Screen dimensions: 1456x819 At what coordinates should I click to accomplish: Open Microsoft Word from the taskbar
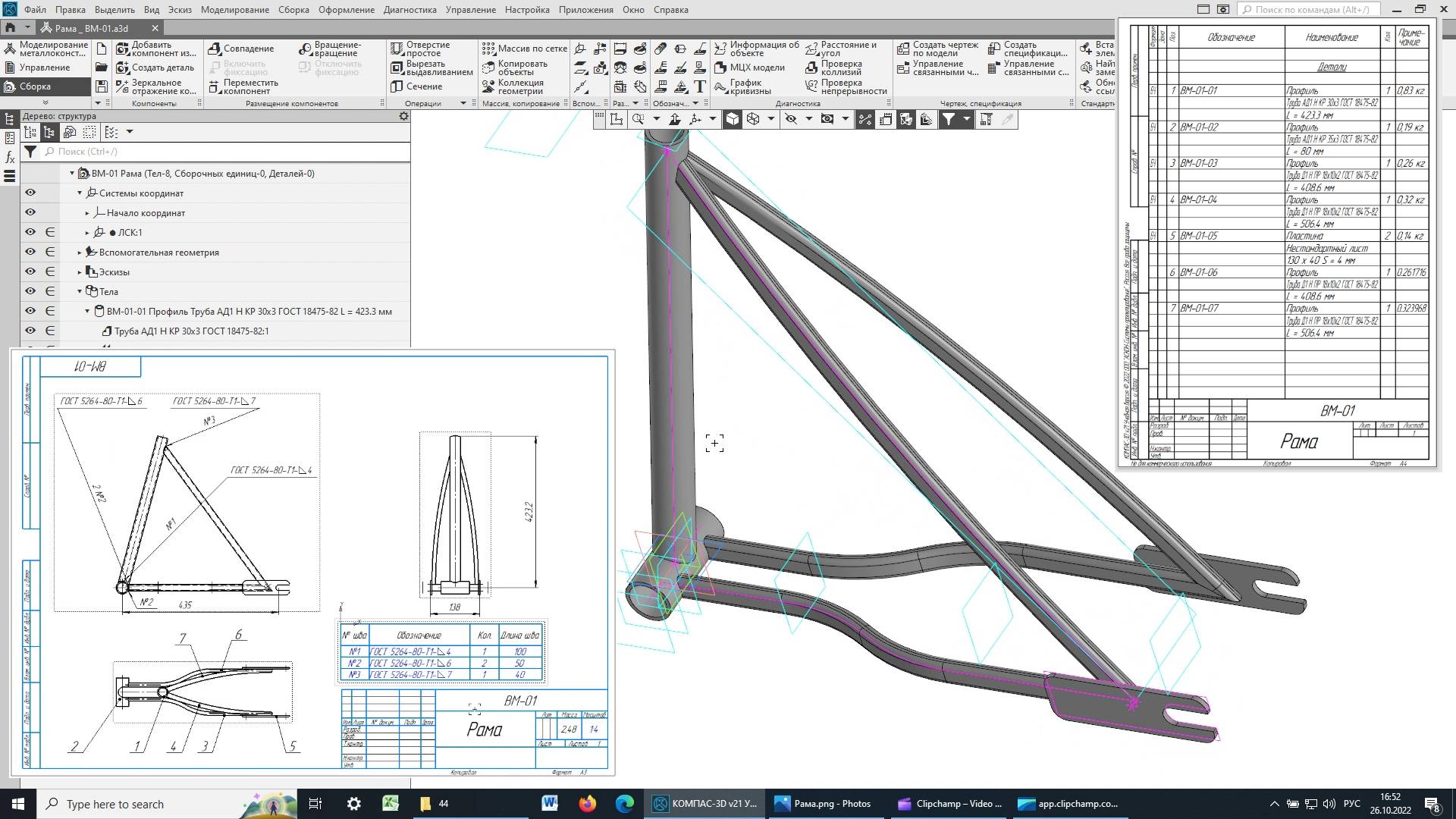click(550, 804)
